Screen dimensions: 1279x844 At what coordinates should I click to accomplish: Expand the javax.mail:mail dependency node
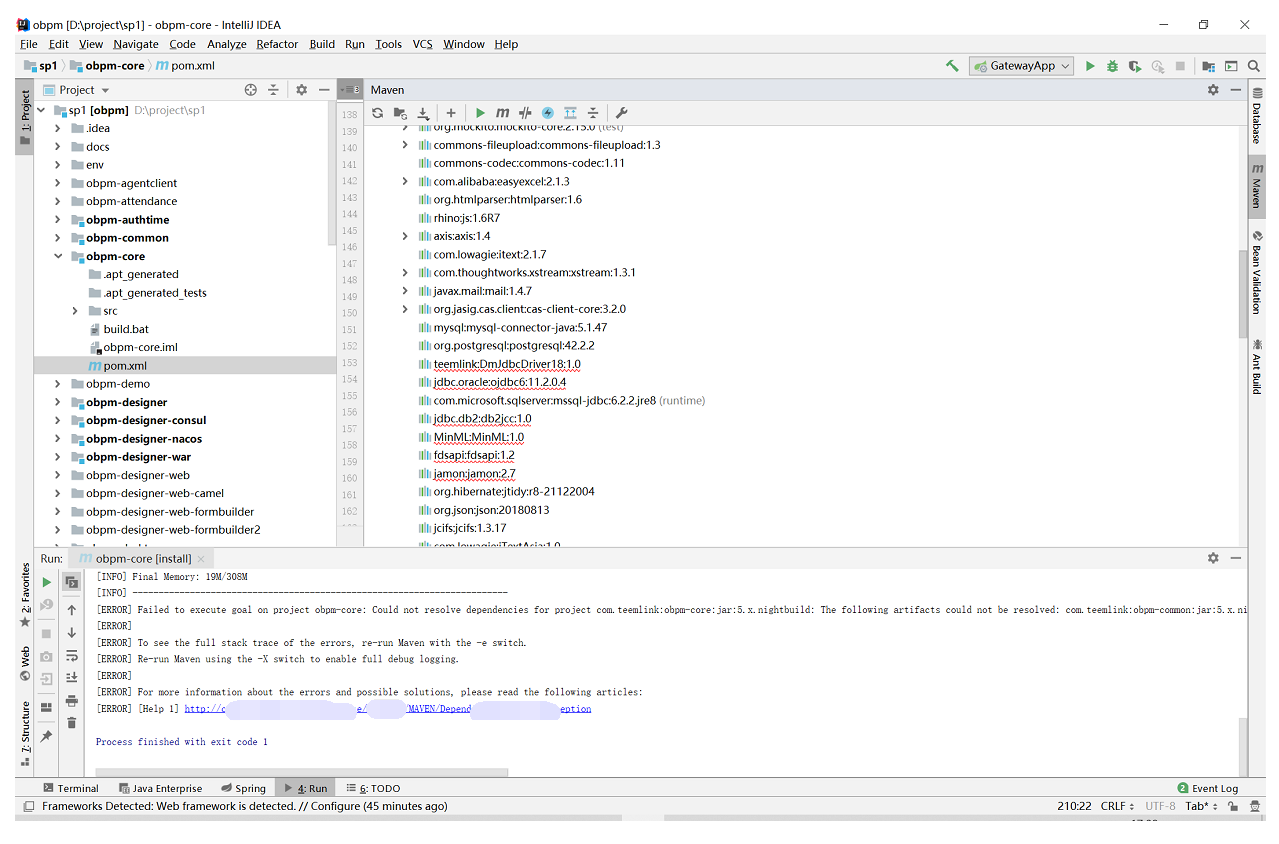click(x=405, y=291)
